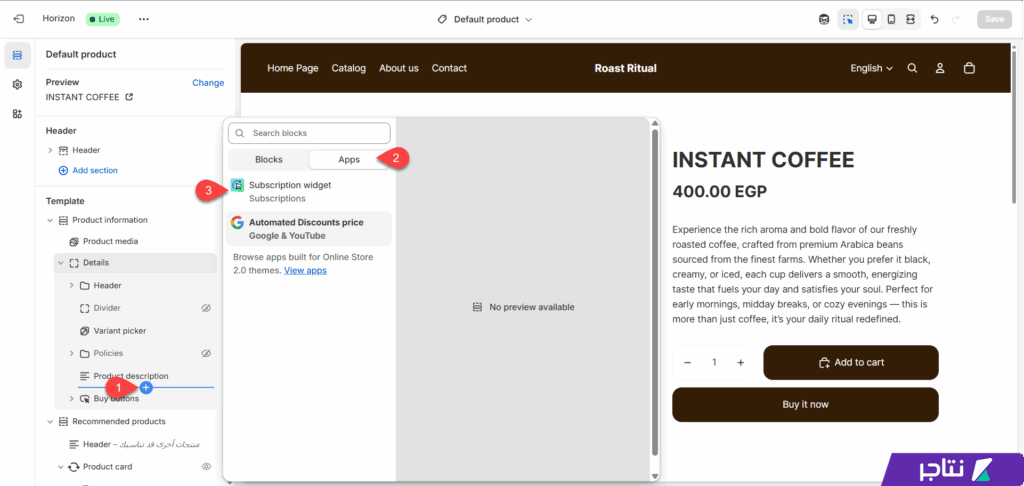Screen dimensions: 1024x486
Task: Open the English language selector
Action: tap(871, 68)
